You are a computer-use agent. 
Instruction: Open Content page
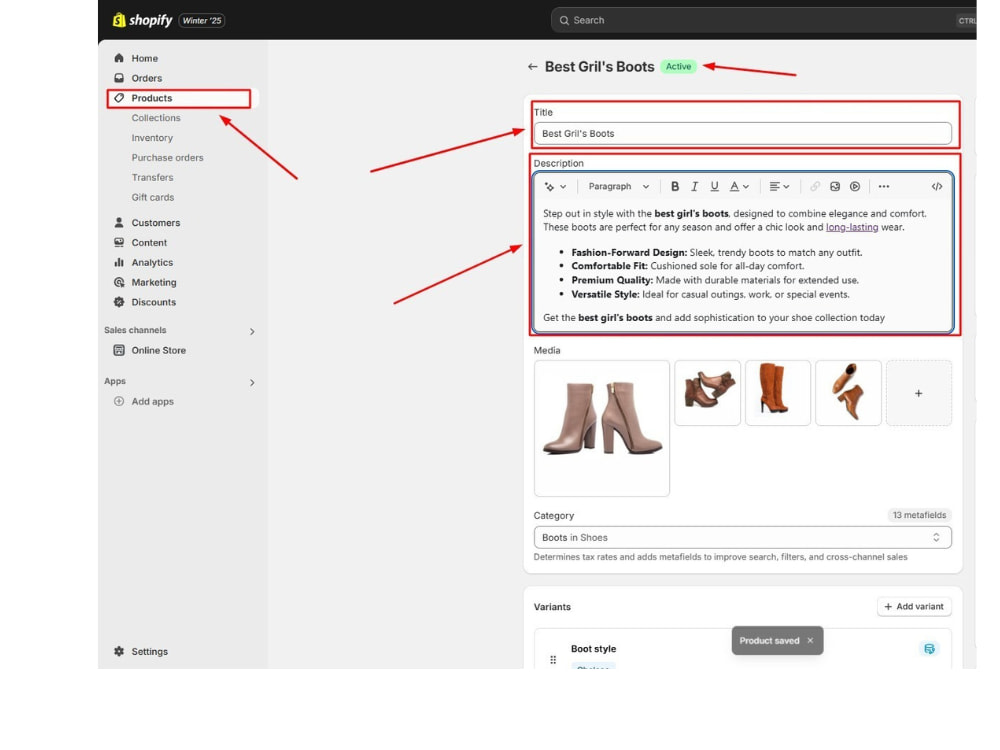pyautogui.click(x=149, y=242)
